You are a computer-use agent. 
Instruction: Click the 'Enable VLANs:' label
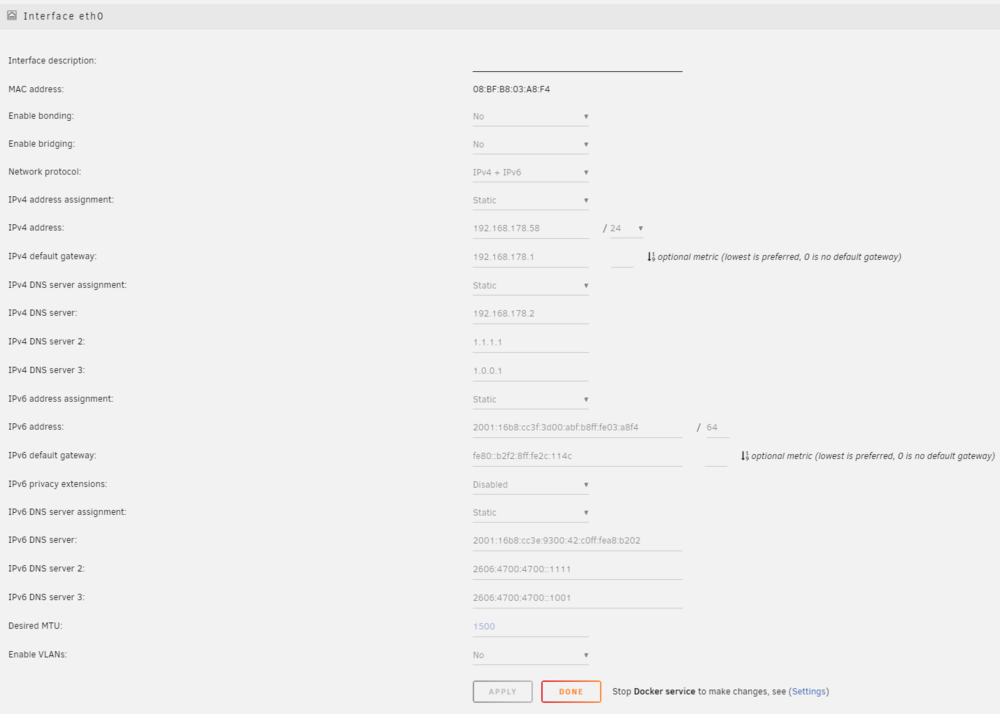coord(38,655)
